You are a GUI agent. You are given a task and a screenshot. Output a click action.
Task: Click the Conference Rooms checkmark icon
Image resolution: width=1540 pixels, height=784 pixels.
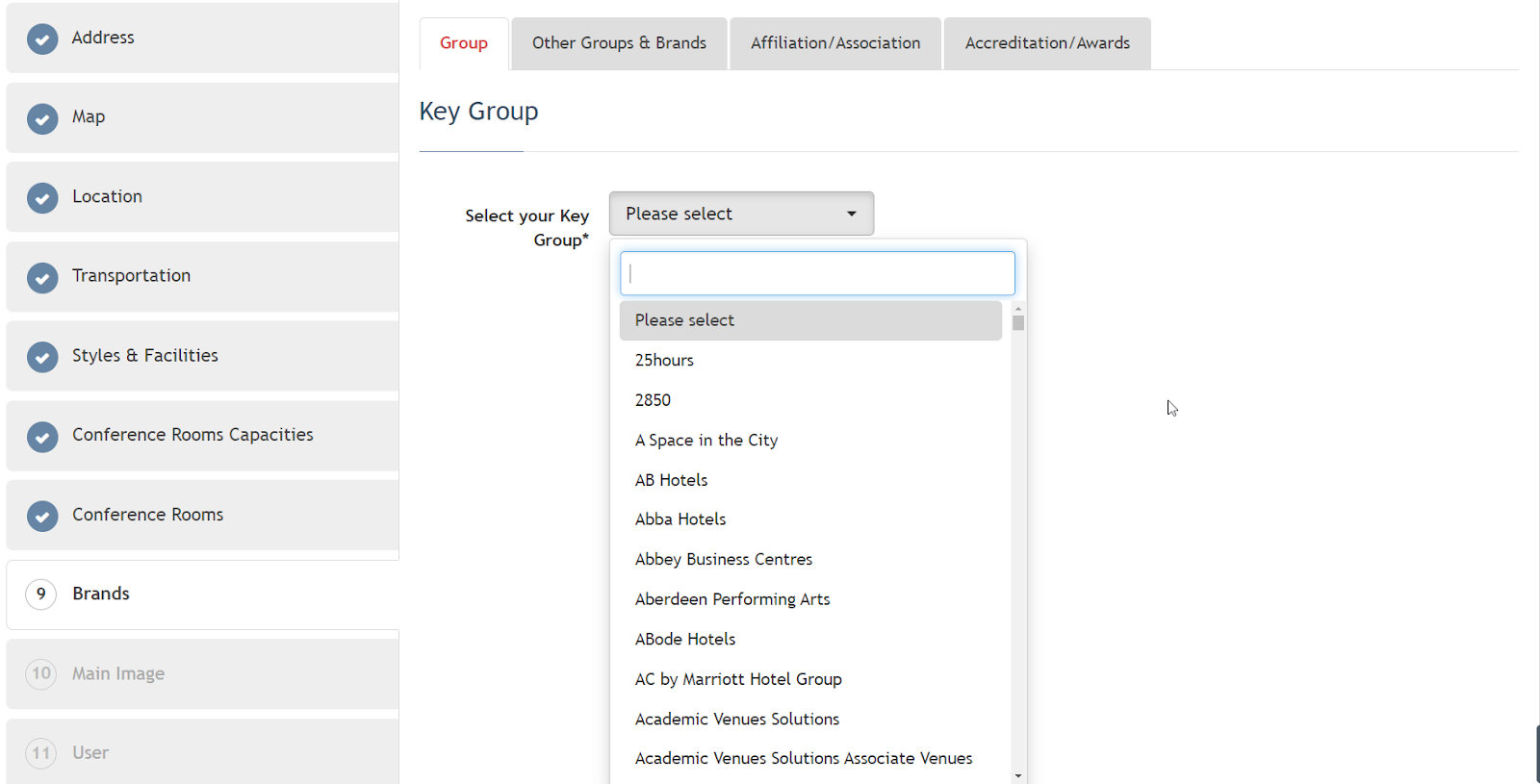pyautogui.click(x=41, y=517)
